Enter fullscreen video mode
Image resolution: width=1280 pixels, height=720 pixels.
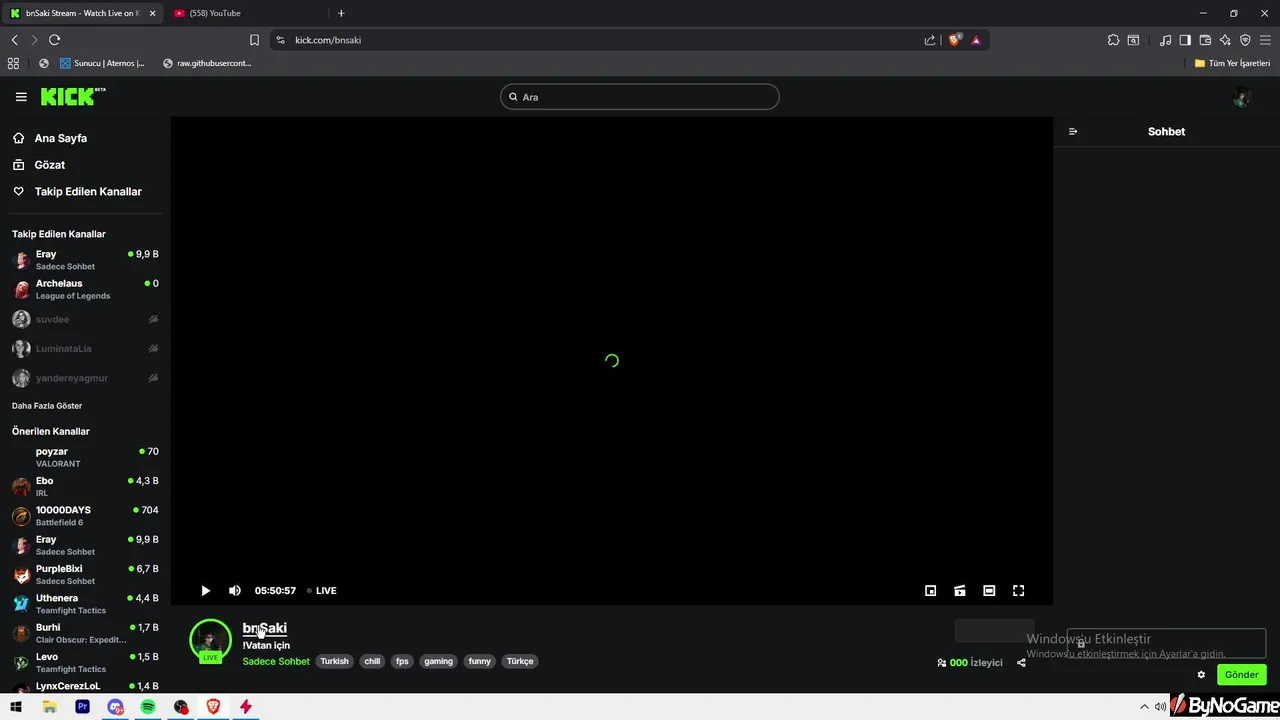1019,591
